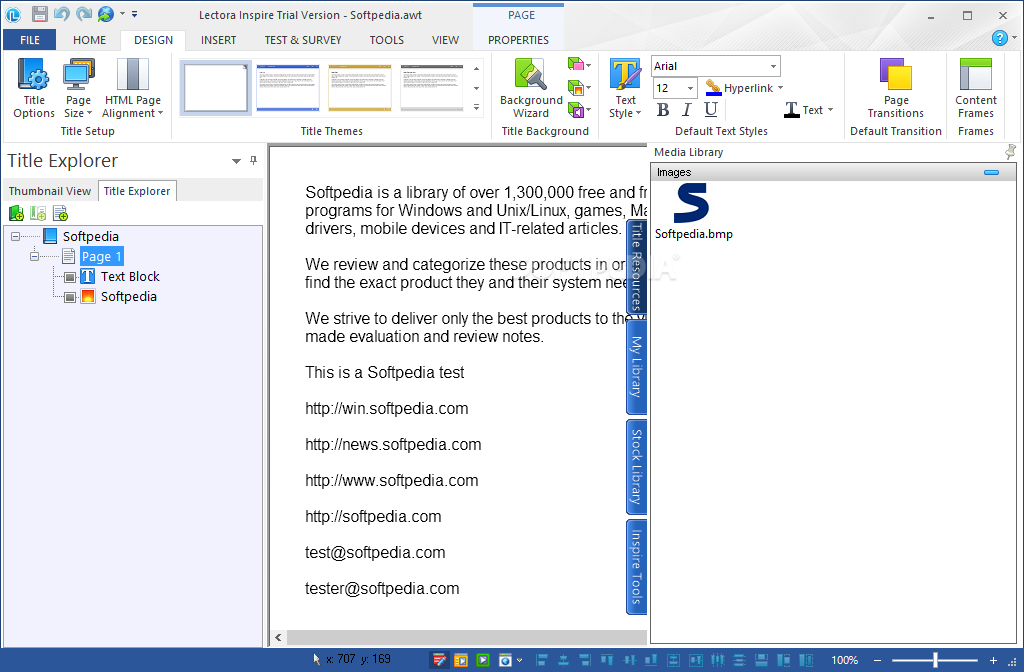Toggle Italic default text style

tap(686, 110)
